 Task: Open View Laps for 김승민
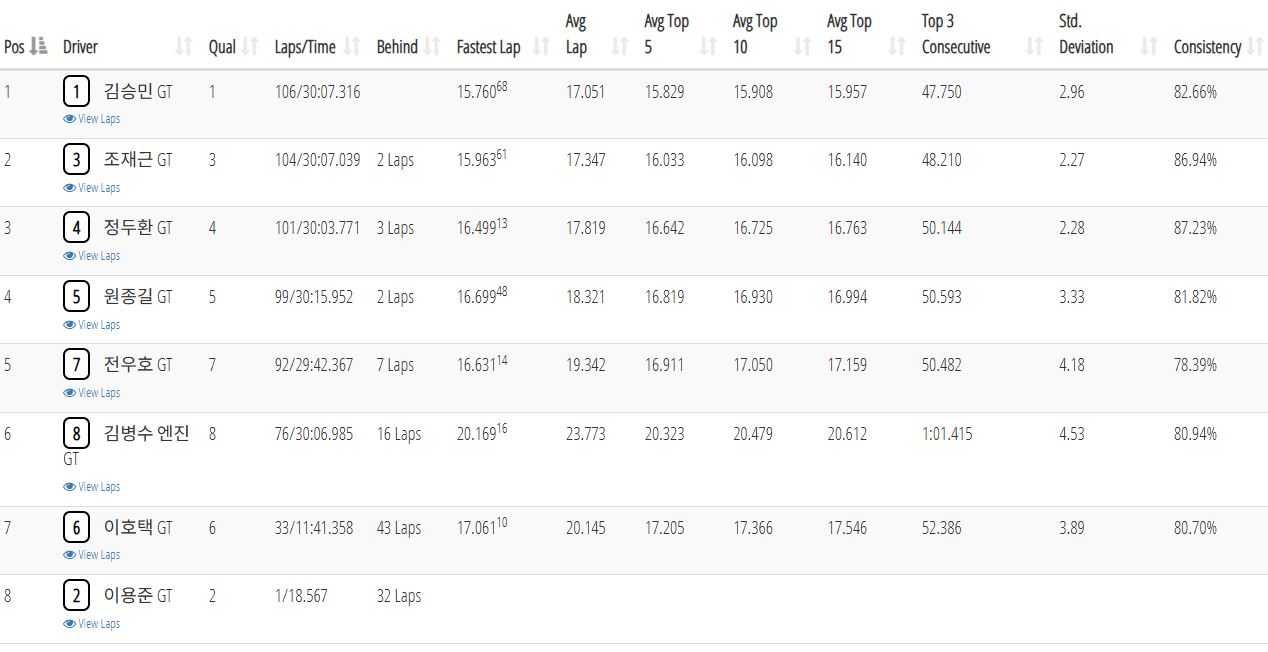coord(92,119)
